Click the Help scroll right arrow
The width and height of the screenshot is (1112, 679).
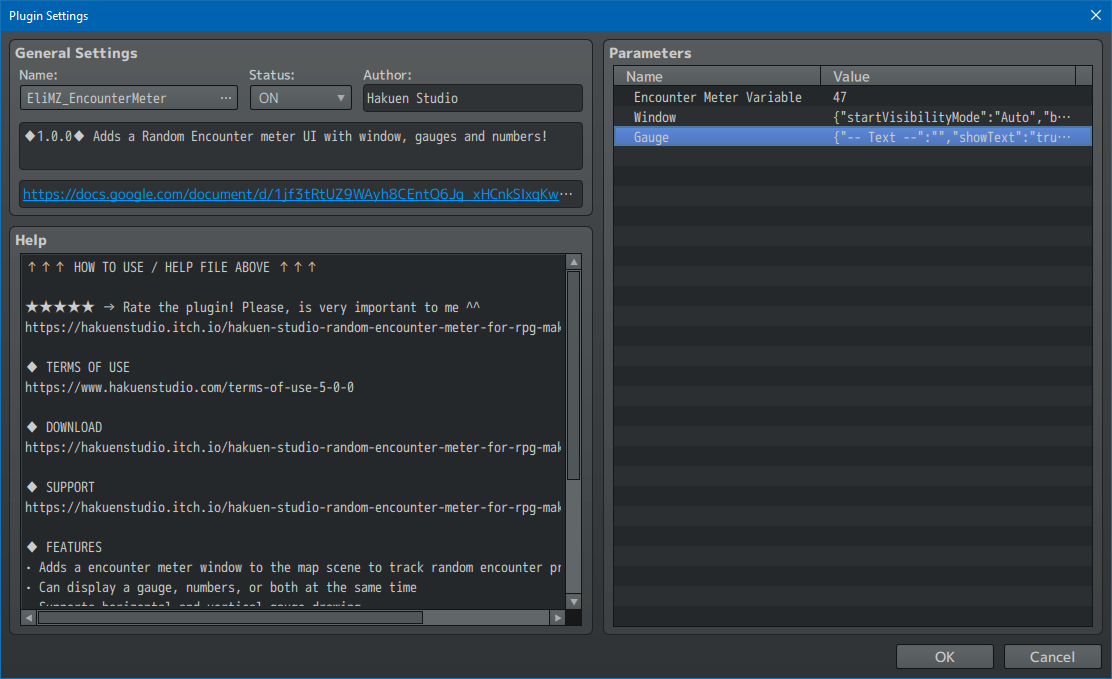click(x=557, y=618)
